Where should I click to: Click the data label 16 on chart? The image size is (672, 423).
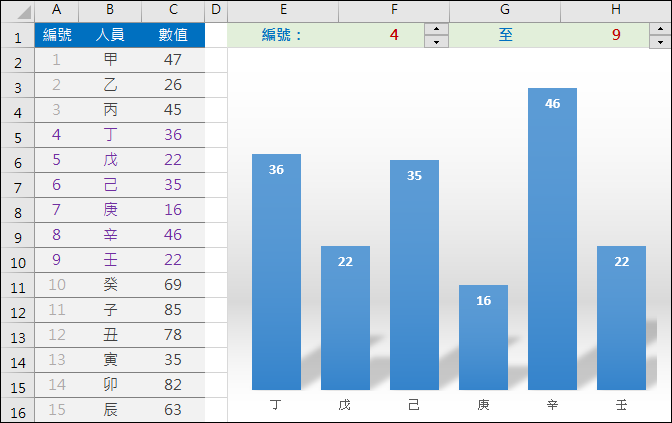click(x=483, y=301)
